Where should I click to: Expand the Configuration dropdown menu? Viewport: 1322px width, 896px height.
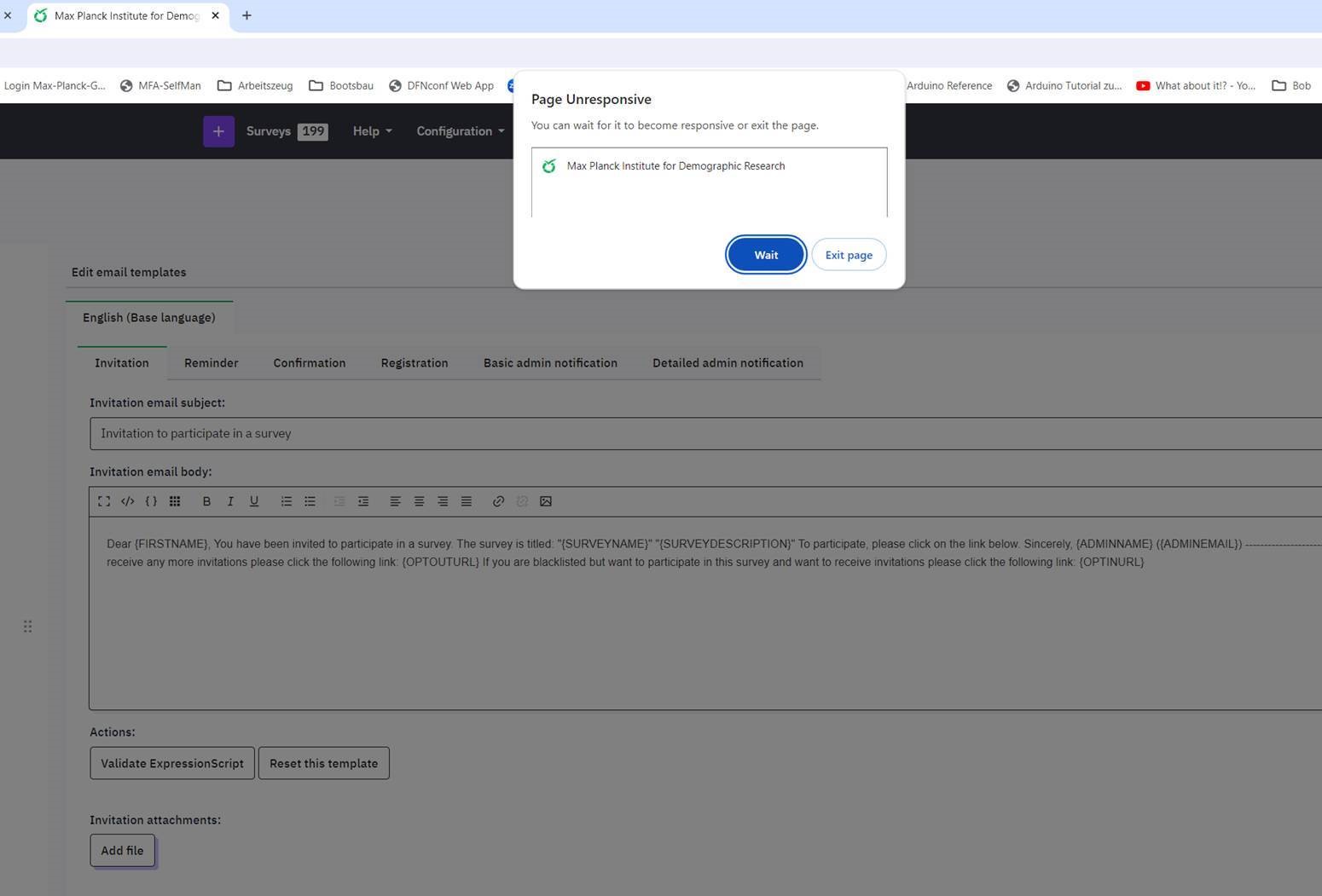[460, 131]
